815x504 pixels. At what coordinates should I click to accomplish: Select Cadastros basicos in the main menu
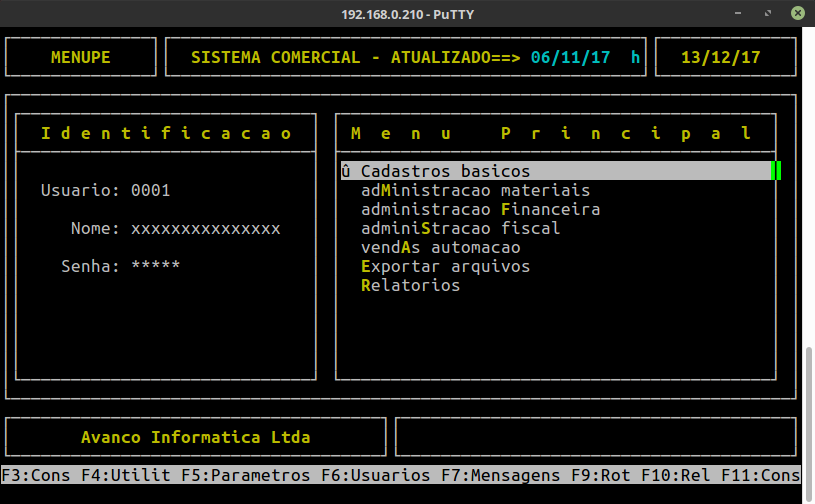[445, 171]
